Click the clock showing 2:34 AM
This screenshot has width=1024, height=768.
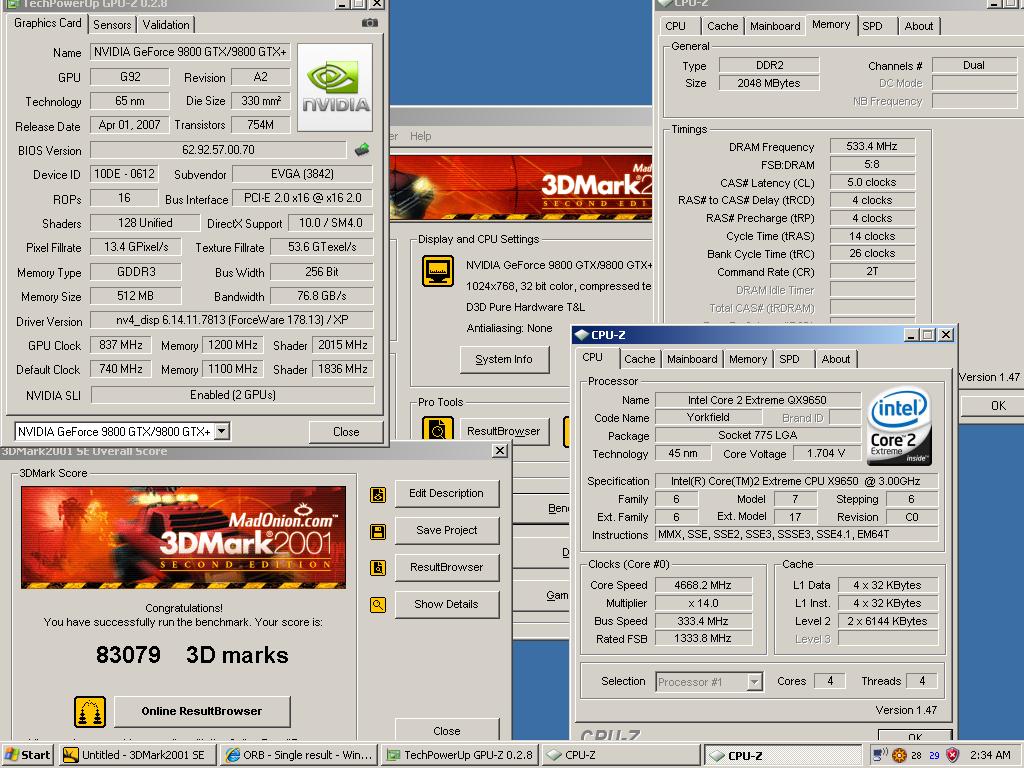pyautogui.click(x=989, y=755)
